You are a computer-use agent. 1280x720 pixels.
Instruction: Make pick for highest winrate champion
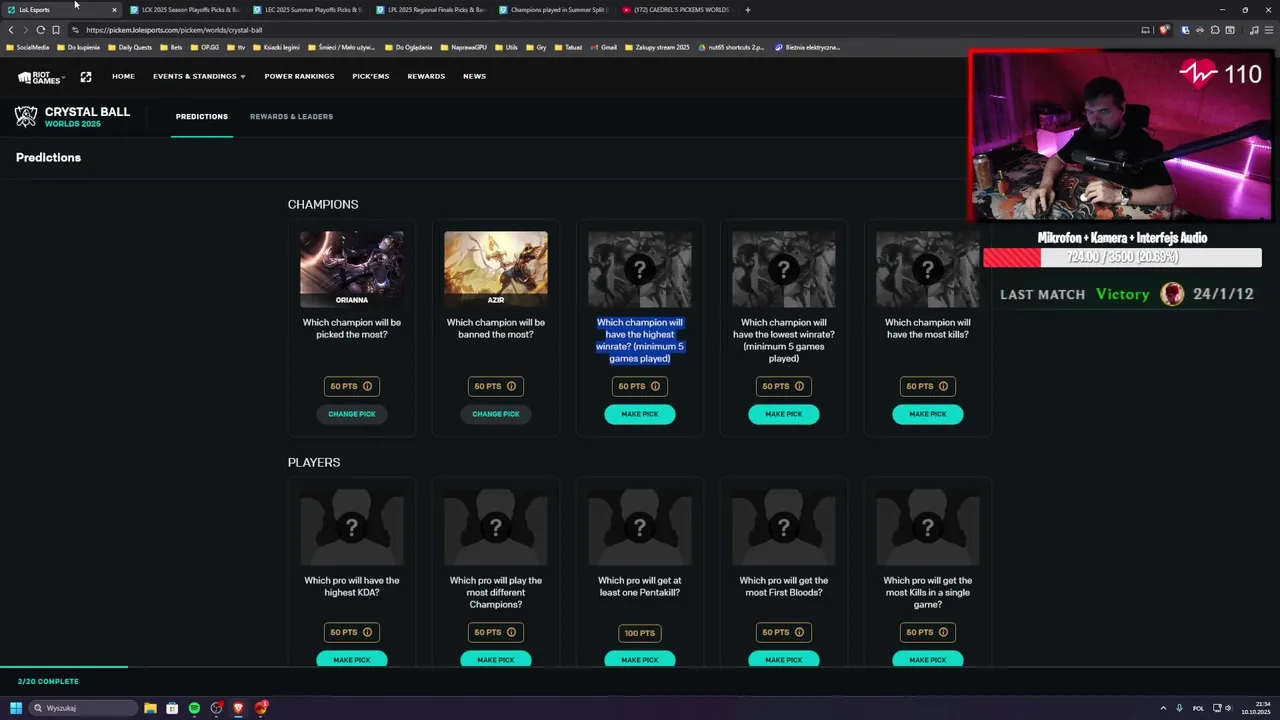coord(640,414)
